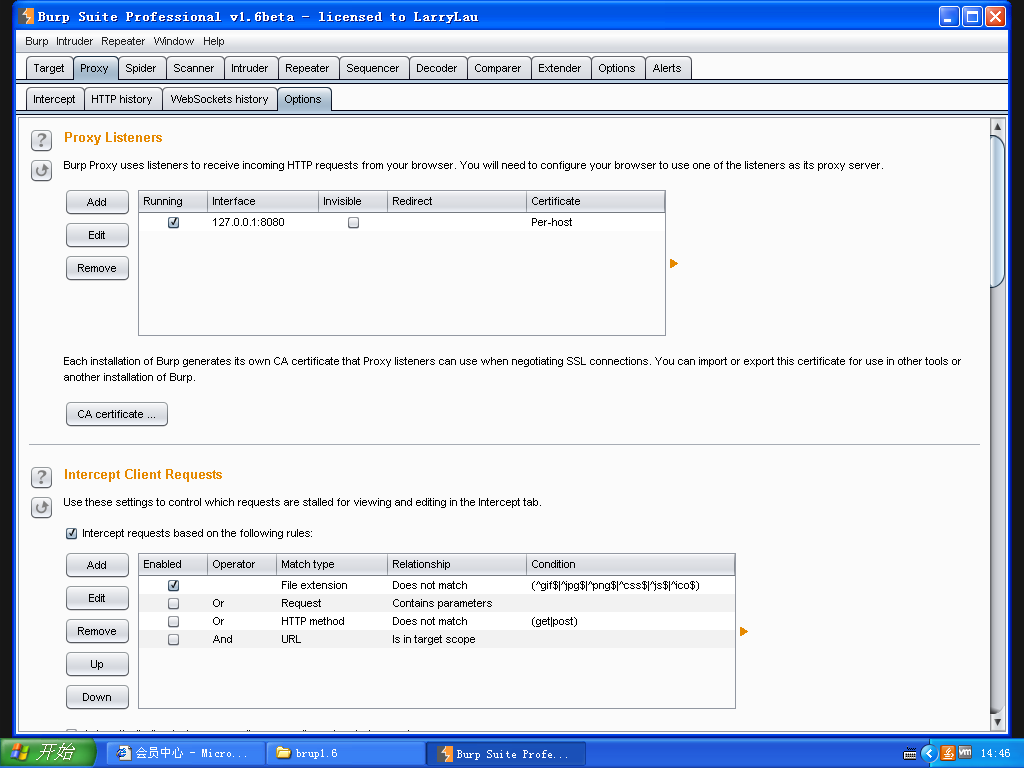Select the 127.0.0.1:8080 interface cell
The height and width of the screenshot is (768, 1024).
263,222
